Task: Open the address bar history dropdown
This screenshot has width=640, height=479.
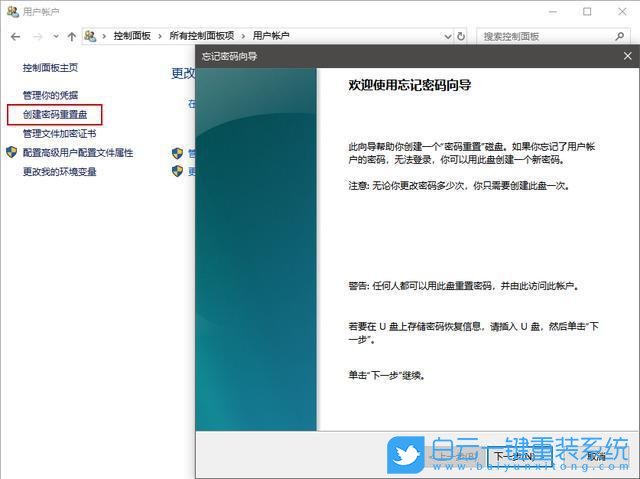Action: (x=448, y=37)
